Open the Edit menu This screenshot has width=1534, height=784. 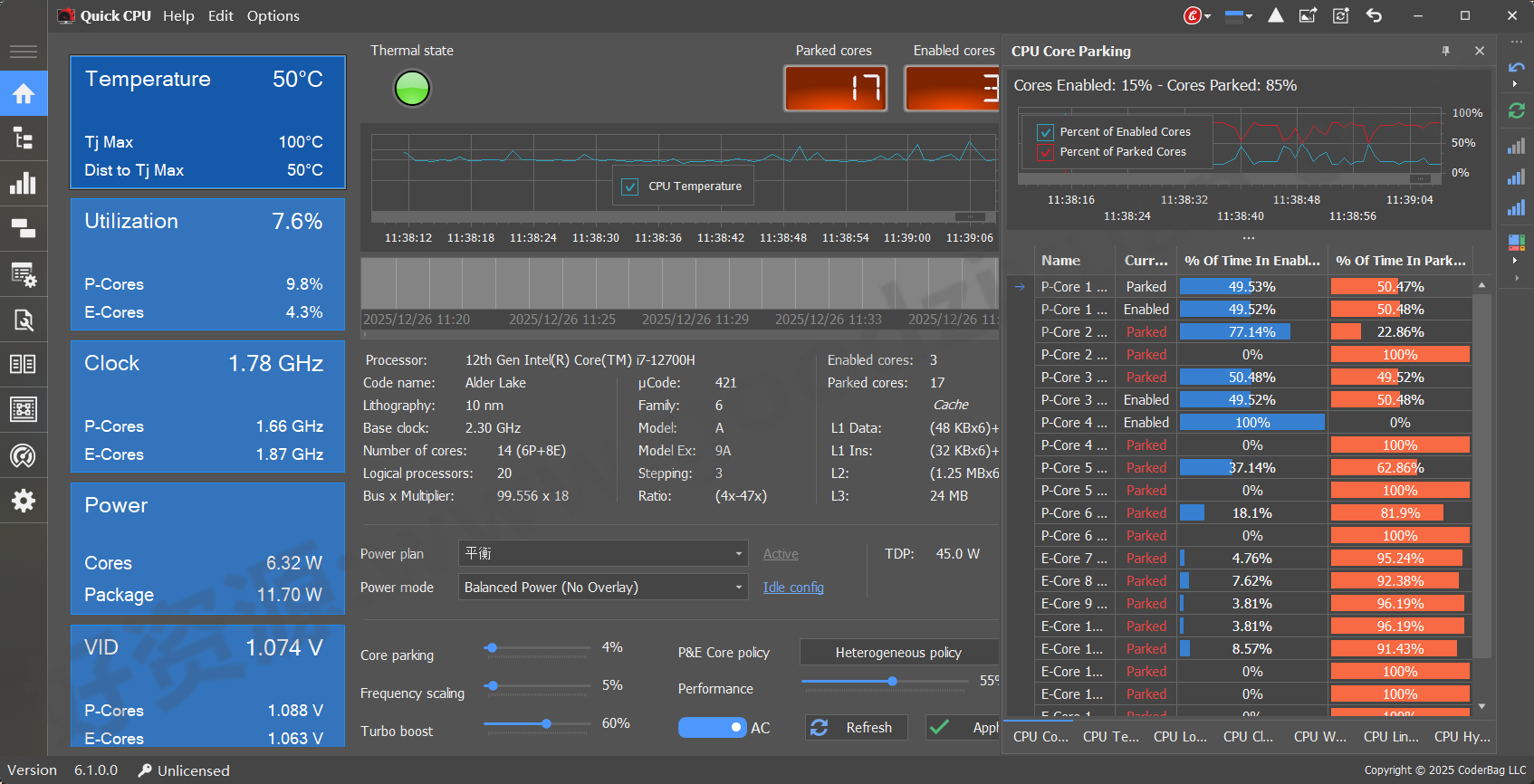pyautogui.click(x=220, y=15)
